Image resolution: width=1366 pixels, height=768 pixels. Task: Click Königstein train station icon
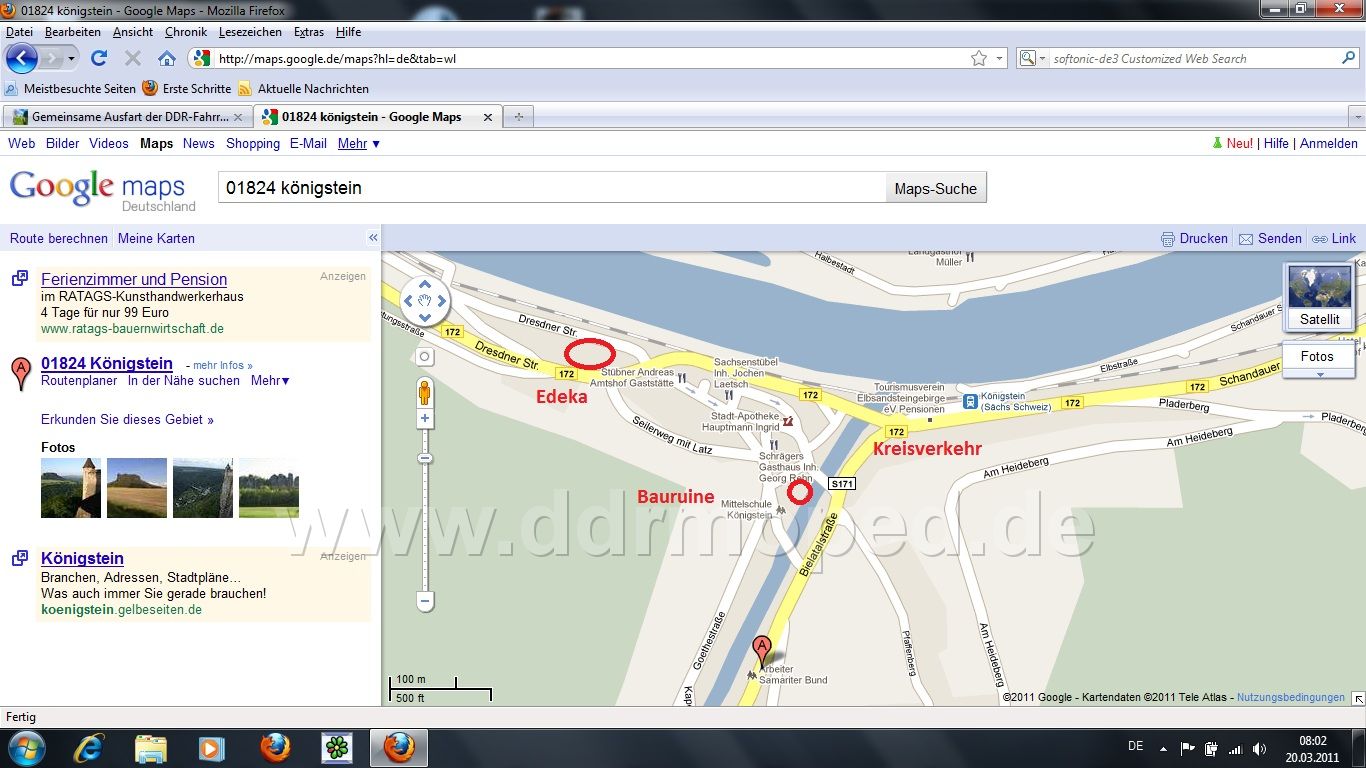(969, 400)
